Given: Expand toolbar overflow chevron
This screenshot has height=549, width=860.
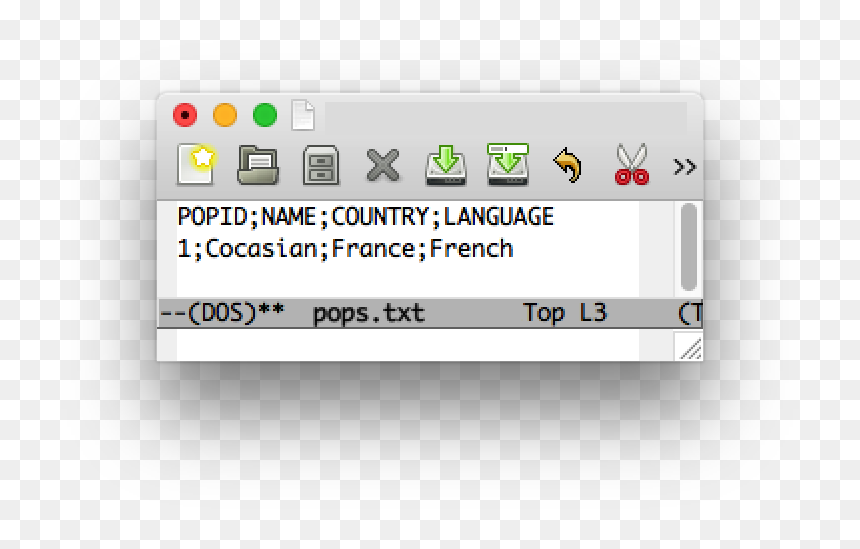Looking at the screenshot, I should click(x=684, y=166).
